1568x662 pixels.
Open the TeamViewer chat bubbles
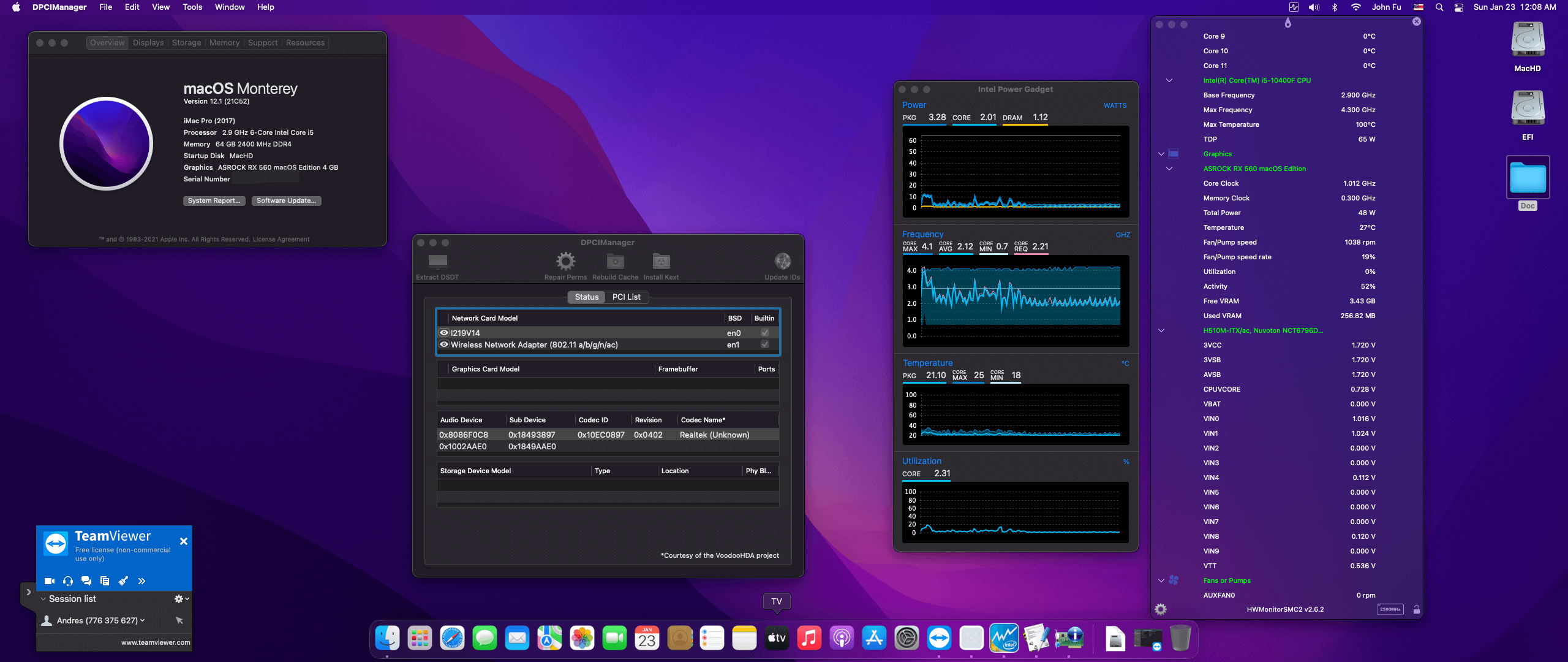tap(86, 580)
